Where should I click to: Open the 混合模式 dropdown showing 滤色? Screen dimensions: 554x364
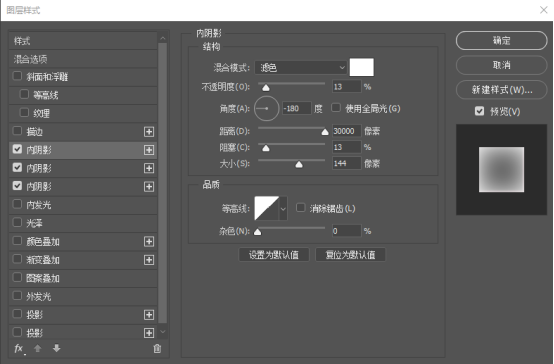[301, 67]
